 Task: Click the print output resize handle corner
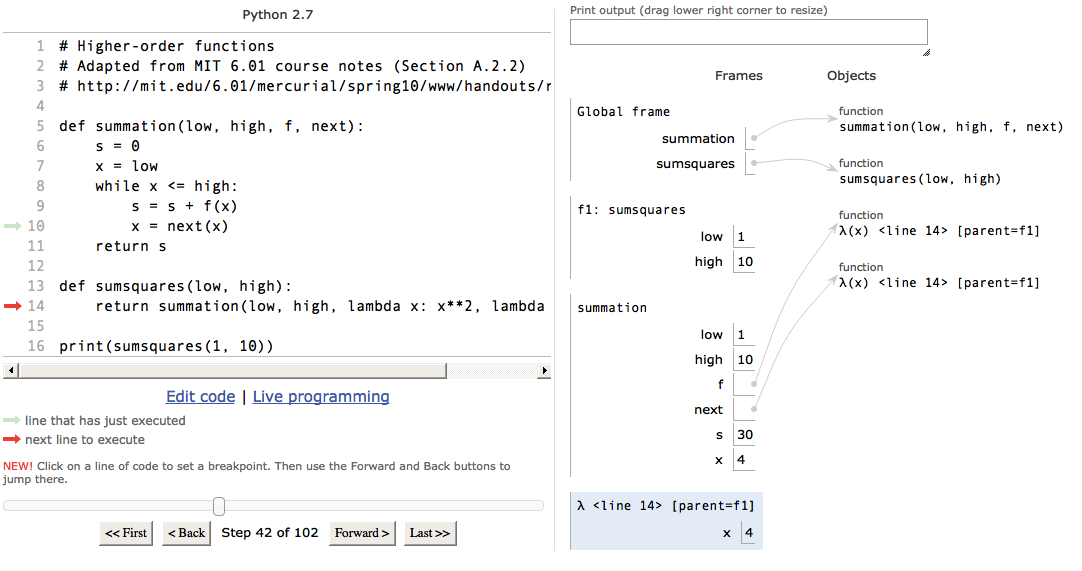tap(926, 52)
